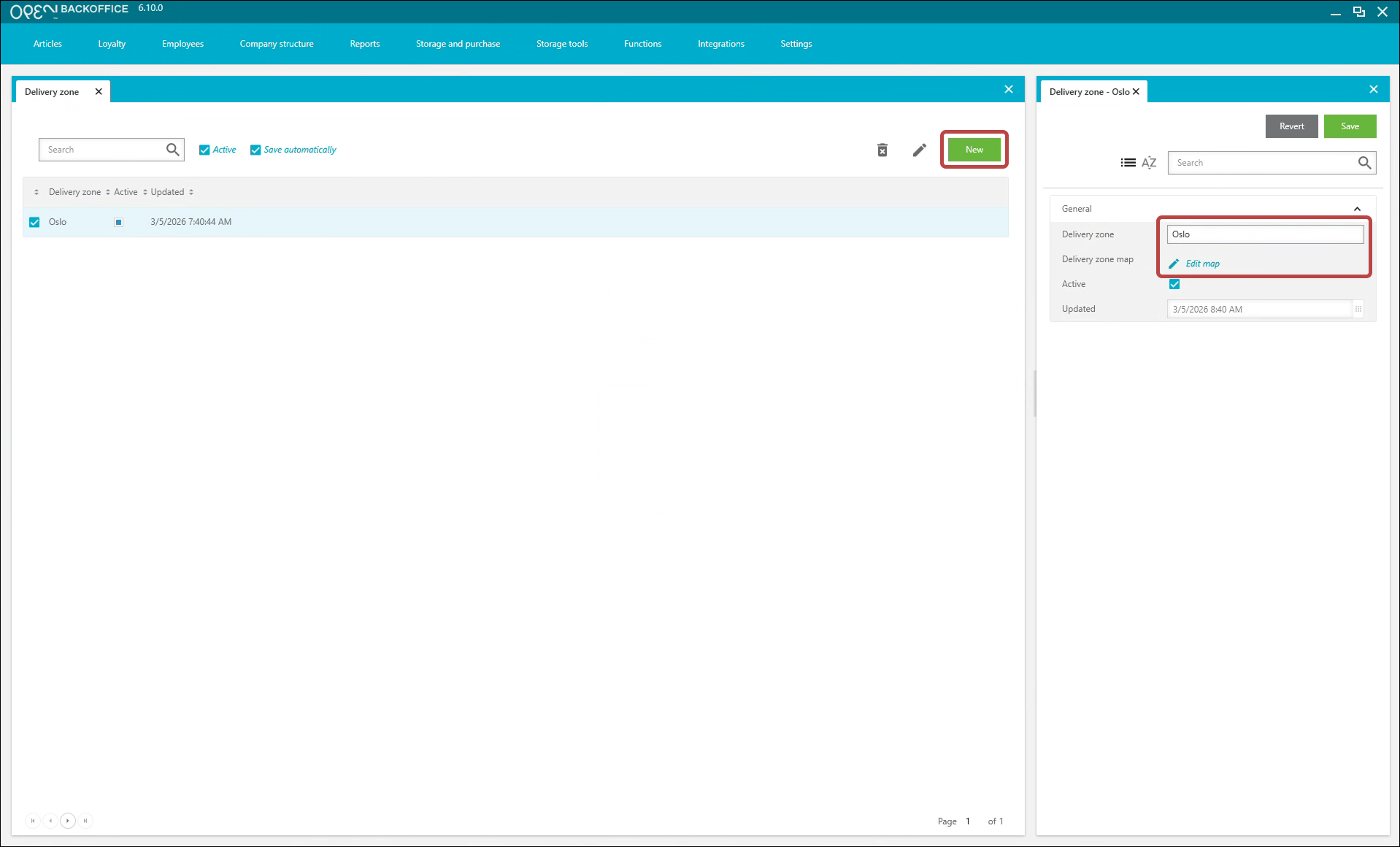Uncheck Active in the General section
Screen dimensions: 1400x847
click(1174, 284)
